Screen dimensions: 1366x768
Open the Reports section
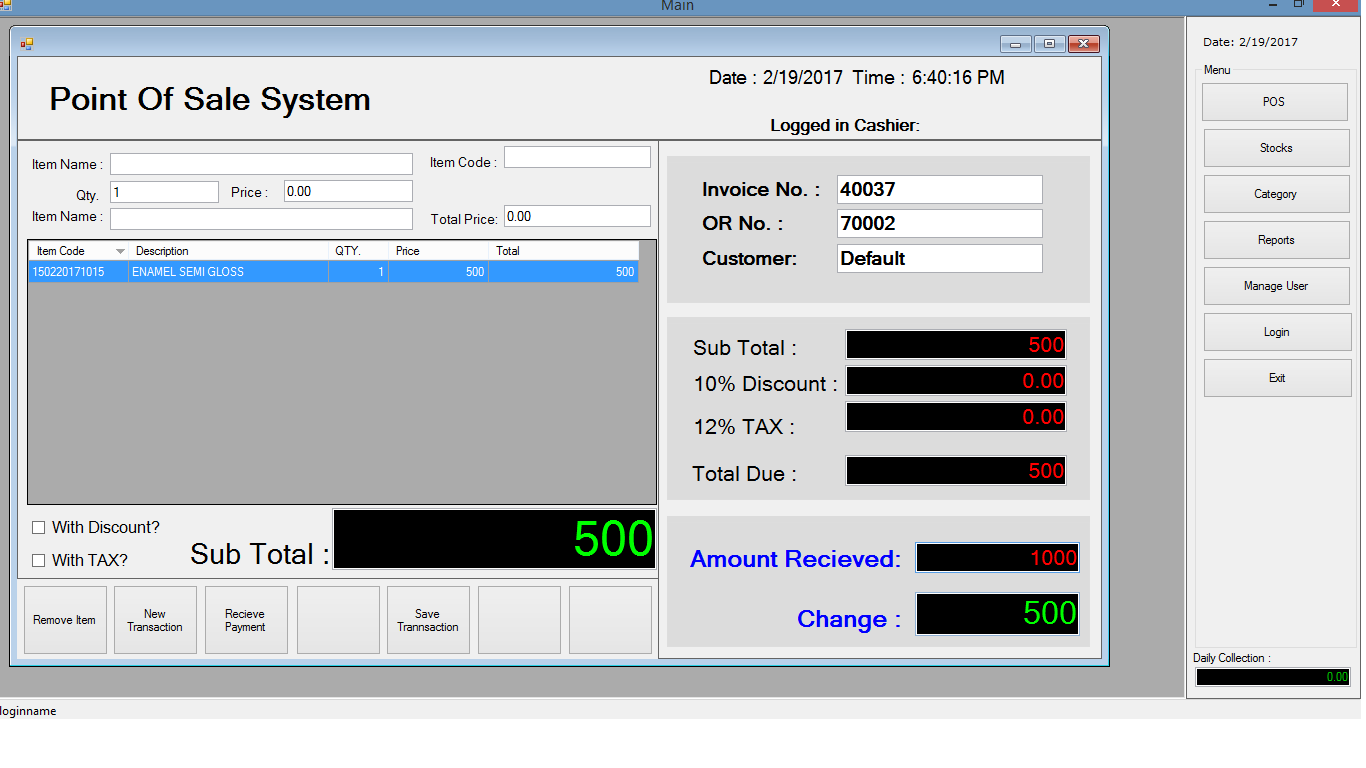click(1276, 240)
